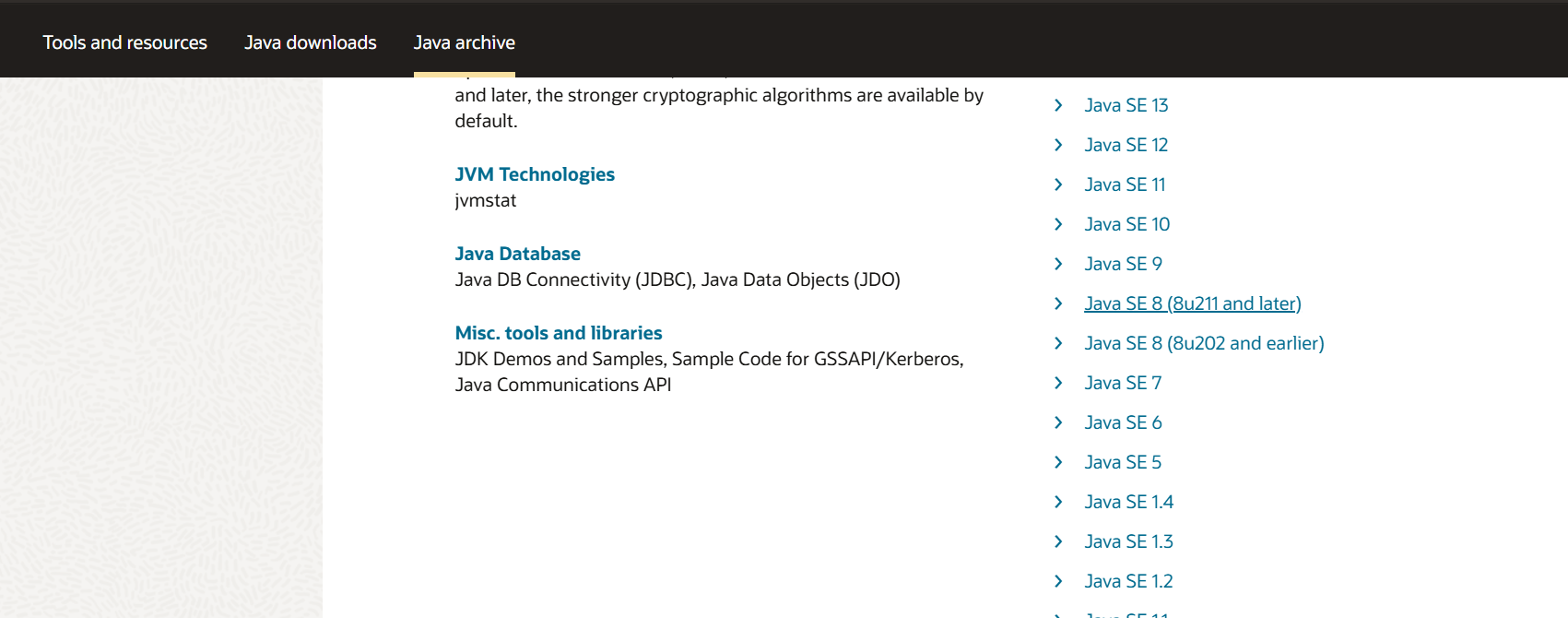This screenshot has height=618, width=1568.
Task: Open the Tools and resources tab
Action: click(124, 42)
